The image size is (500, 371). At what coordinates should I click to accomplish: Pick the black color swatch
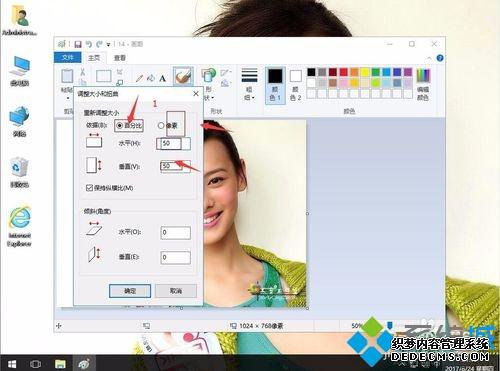[x=311, y=72]
